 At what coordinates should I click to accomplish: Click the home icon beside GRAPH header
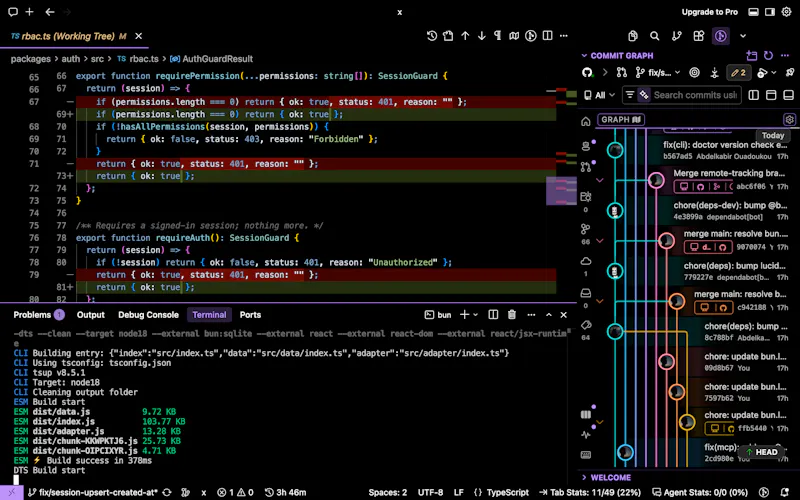coord(586,121)
